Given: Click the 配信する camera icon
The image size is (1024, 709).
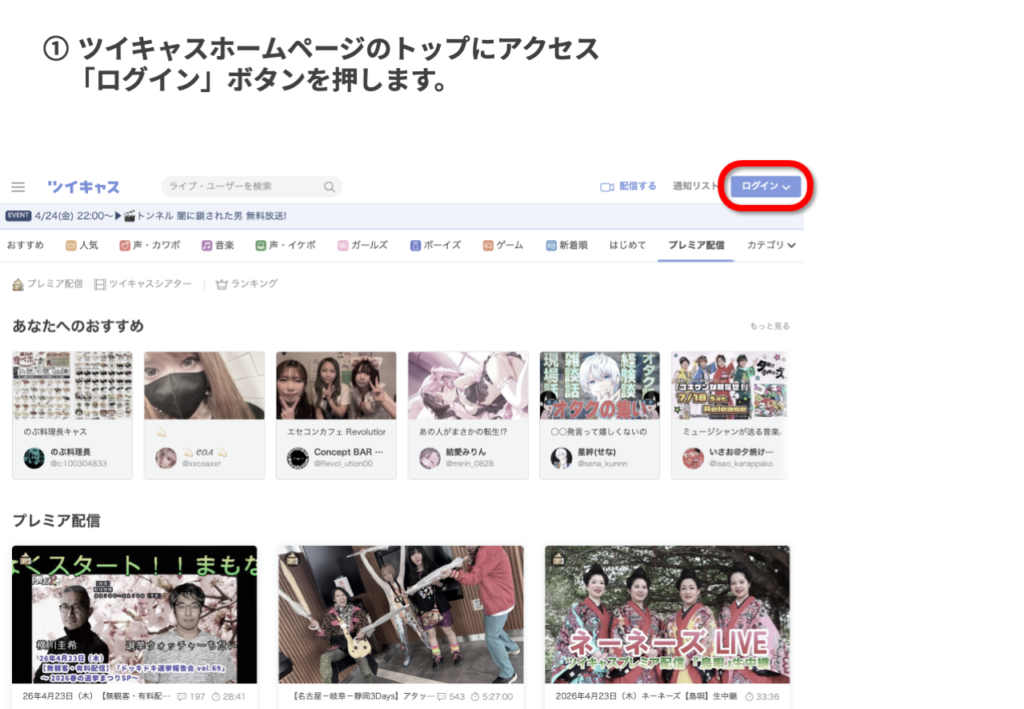Looking at the screenshot, I should 606,187.
